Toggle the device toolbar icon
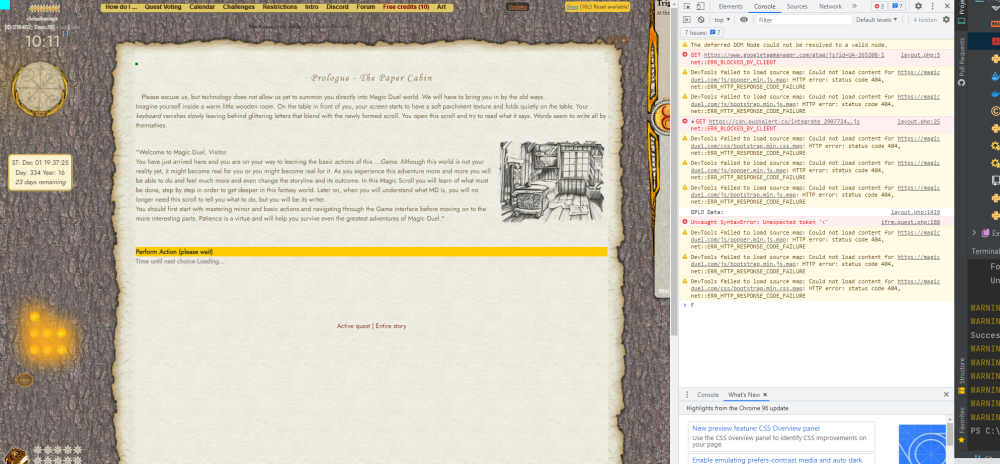 point(701,6)
